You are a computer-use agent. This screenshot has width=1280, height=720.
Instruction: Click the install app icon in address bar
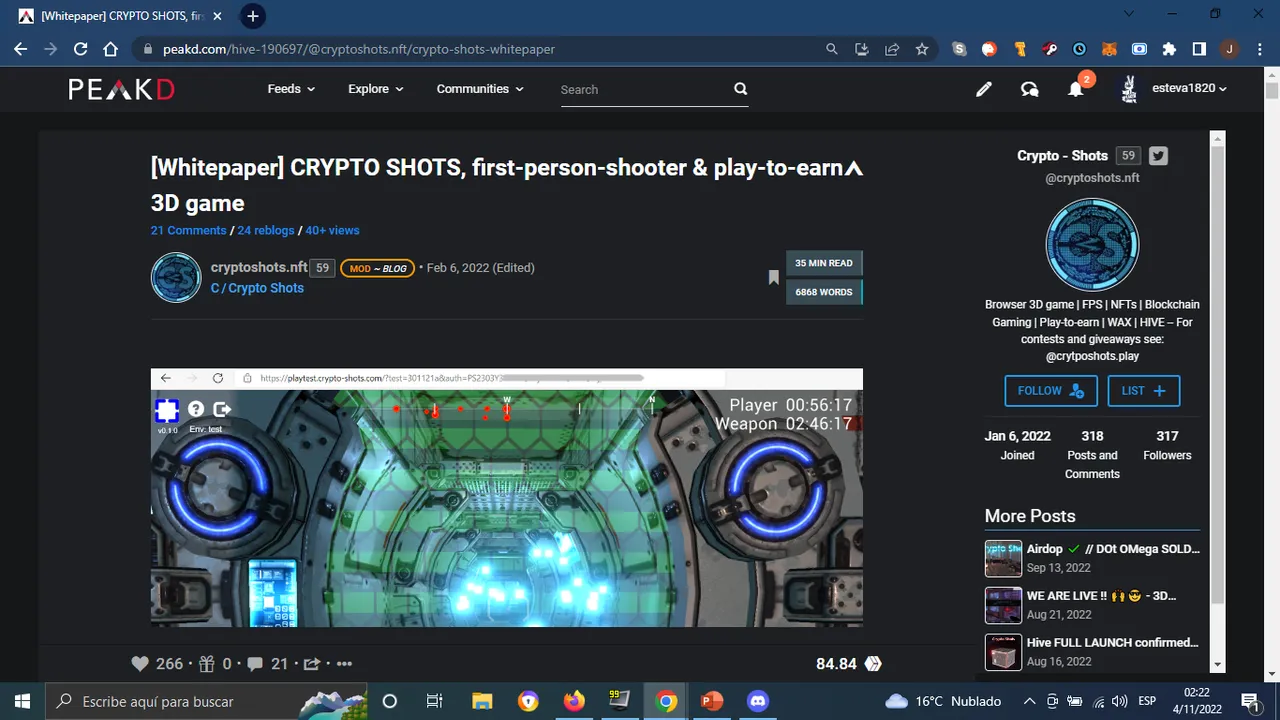pyautogui.click(x=862, y=48)
